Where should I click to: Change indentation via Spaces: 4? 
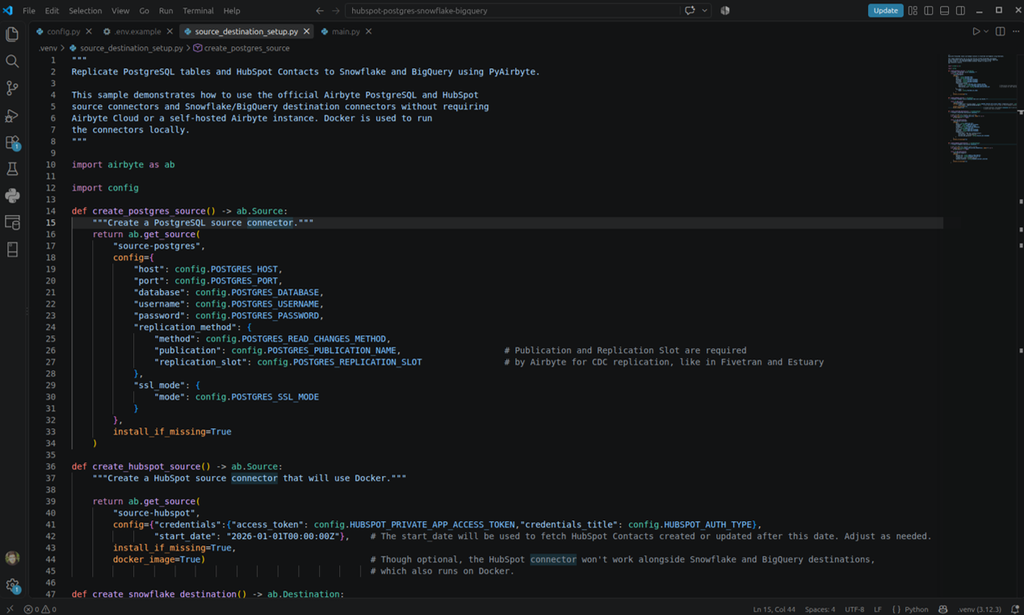click(820, 609)
